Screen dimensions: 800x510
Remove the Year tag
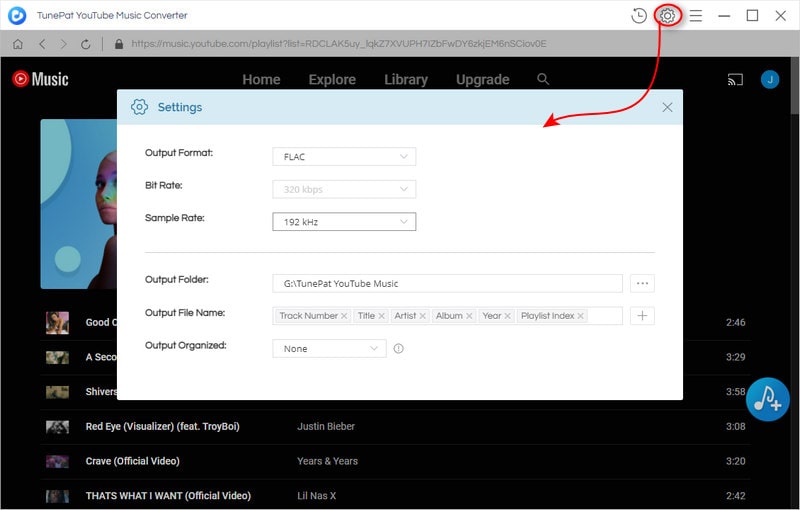pos(508,316)
